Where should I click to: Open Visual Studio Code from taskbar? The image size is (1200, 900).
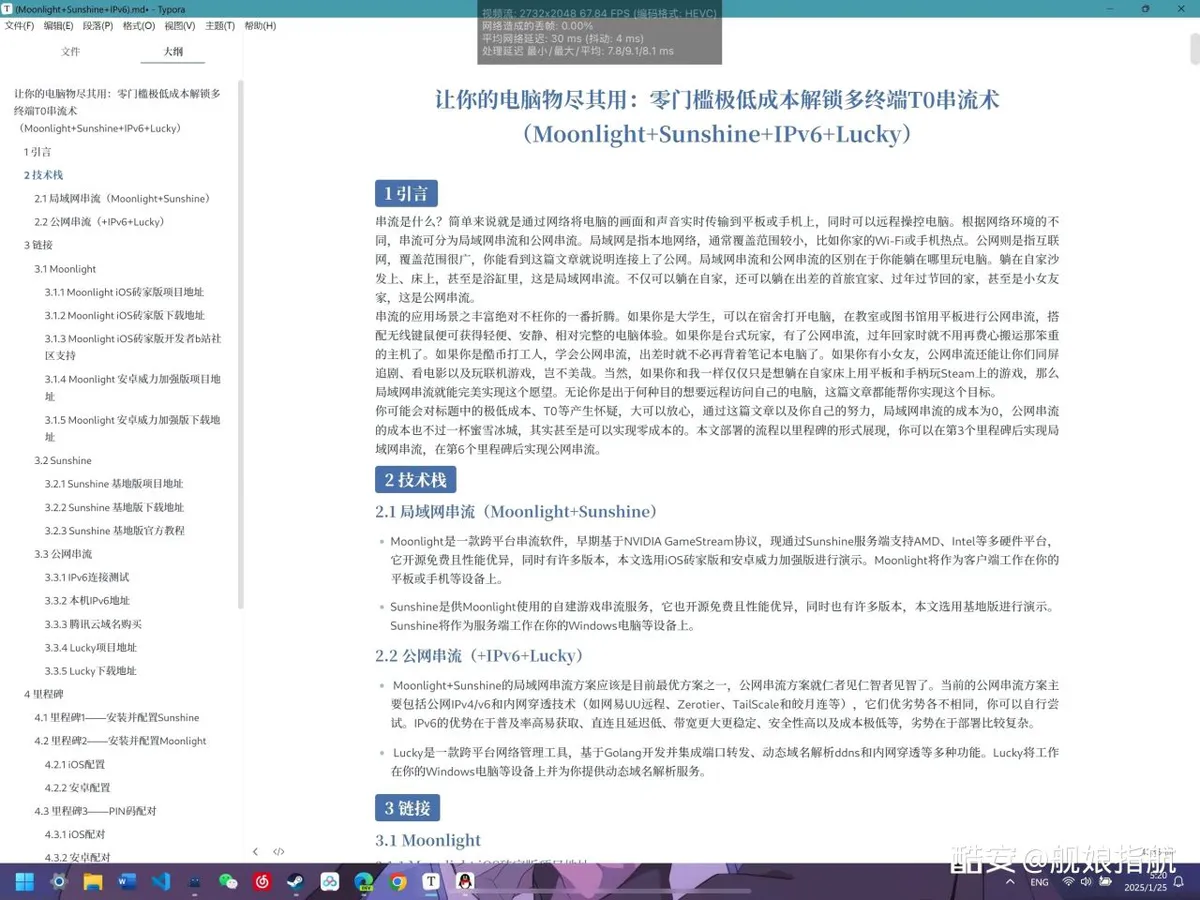[161, 882]
